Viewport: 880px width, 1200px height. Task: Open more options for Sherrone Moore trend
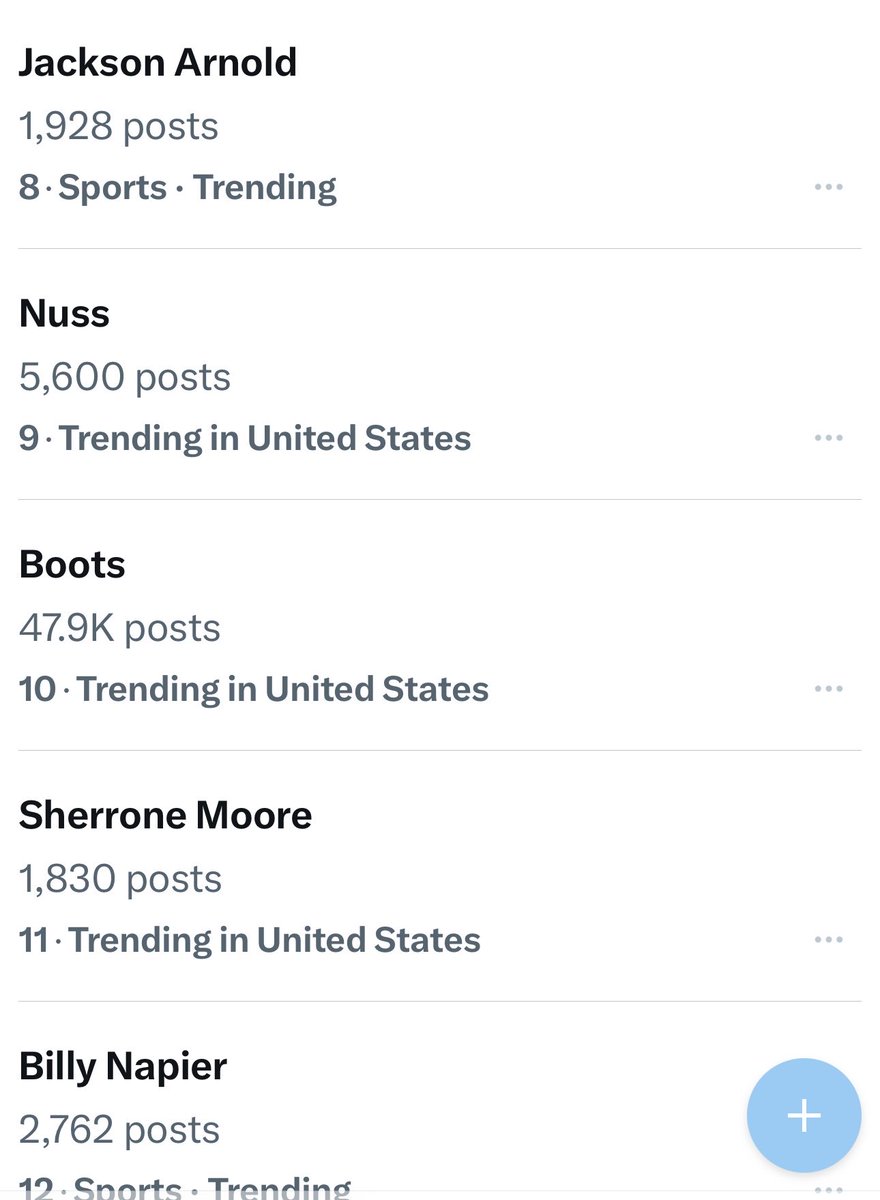pyautogui.click(x=828, y=940)
